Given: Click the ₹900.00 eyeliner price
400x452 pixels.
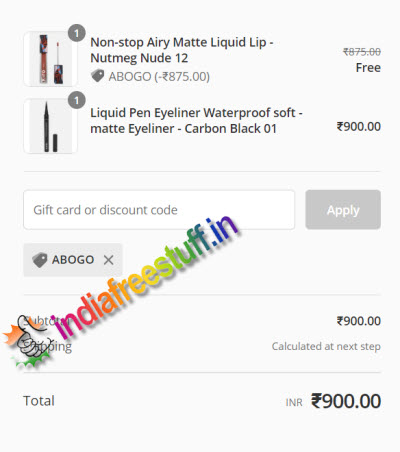Looking at the screenshot, I should (x=359, y=126).
